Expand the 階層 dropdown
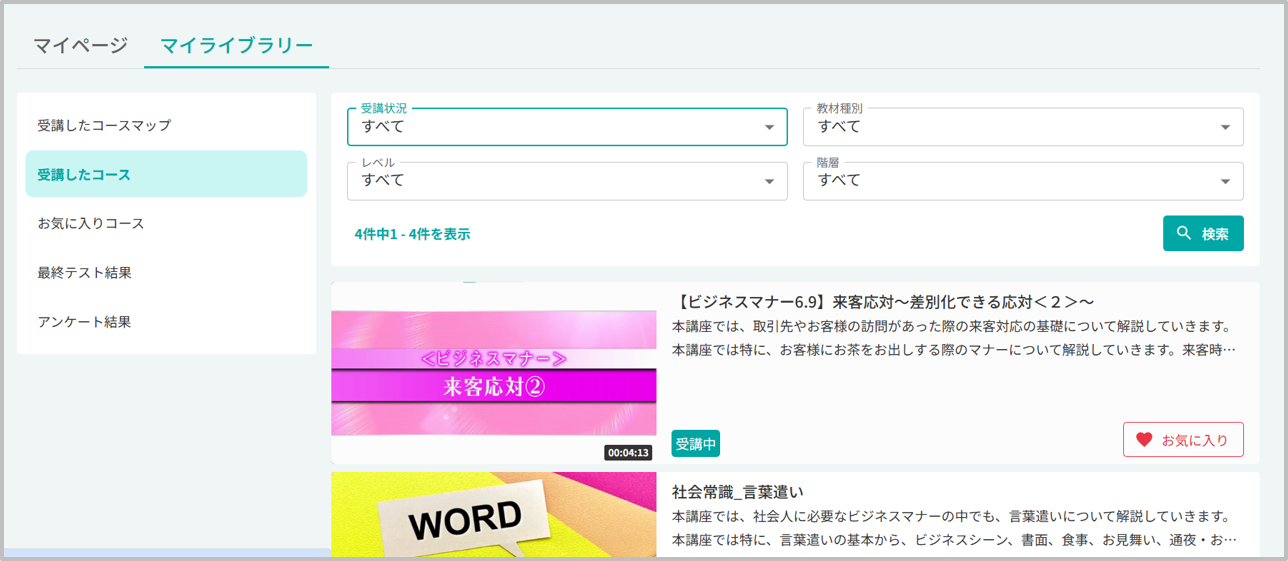This screenshot has width=1288, height=561. coord(1023,181)
